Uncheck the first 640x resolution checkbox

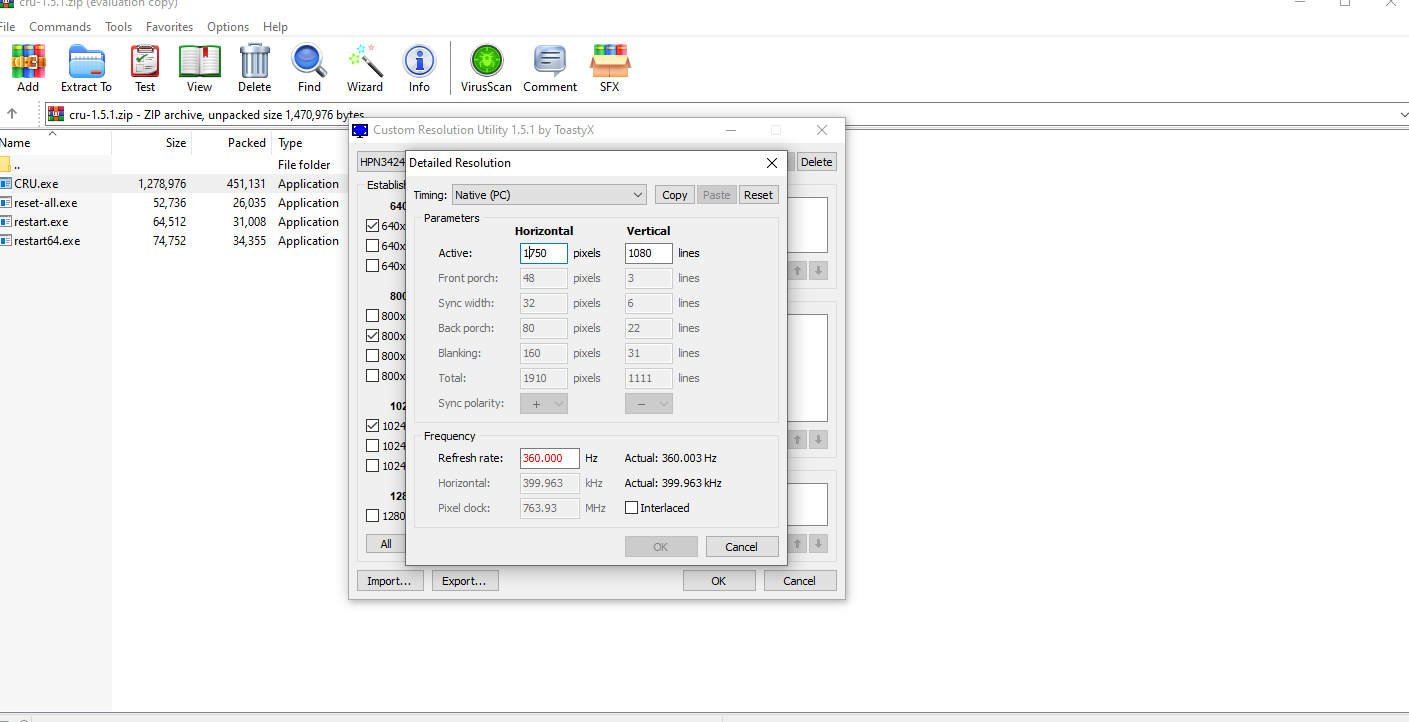pyautogui.click(x=373, y=226)
